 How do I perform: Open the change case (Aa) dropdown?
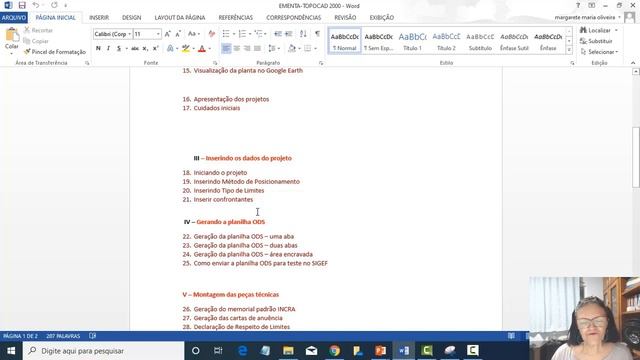(x=193, y=34)
